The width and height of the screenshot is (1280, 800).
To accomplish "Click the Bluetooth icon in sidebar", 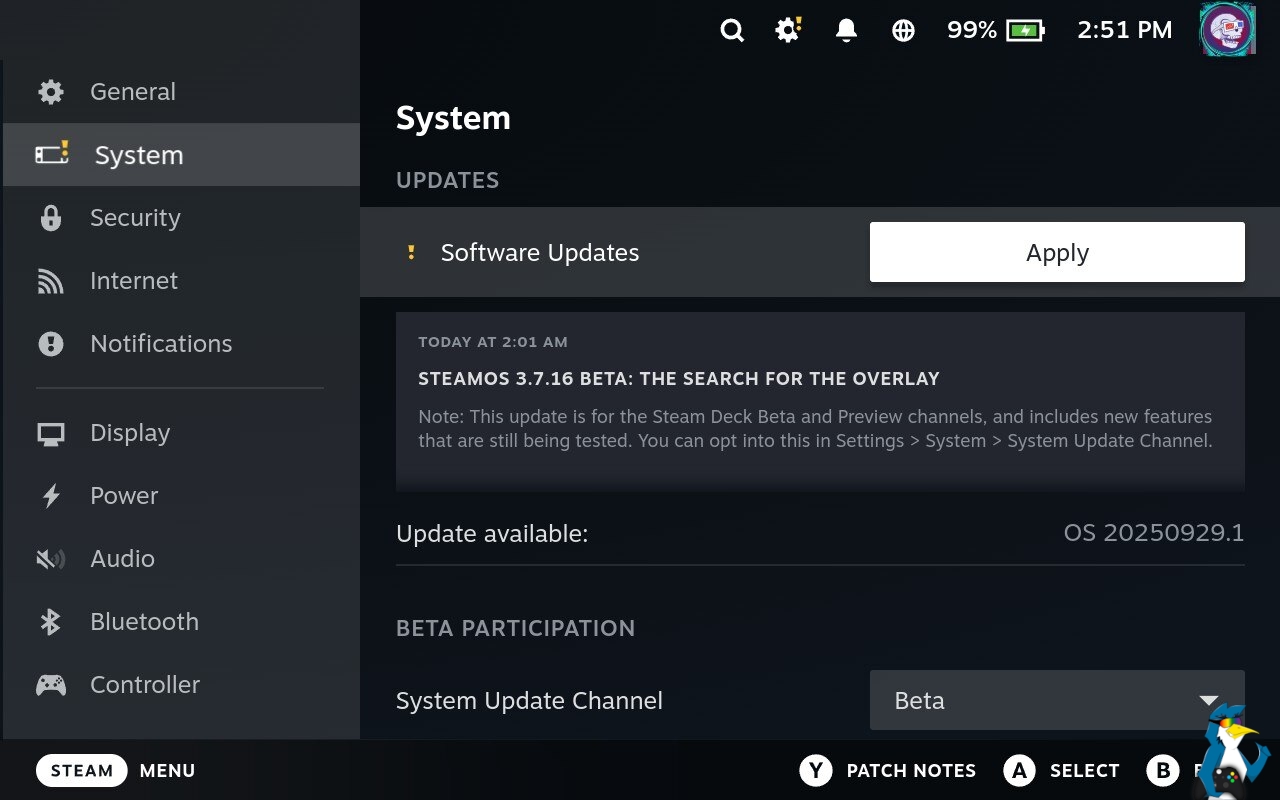I will pos(50,622).
